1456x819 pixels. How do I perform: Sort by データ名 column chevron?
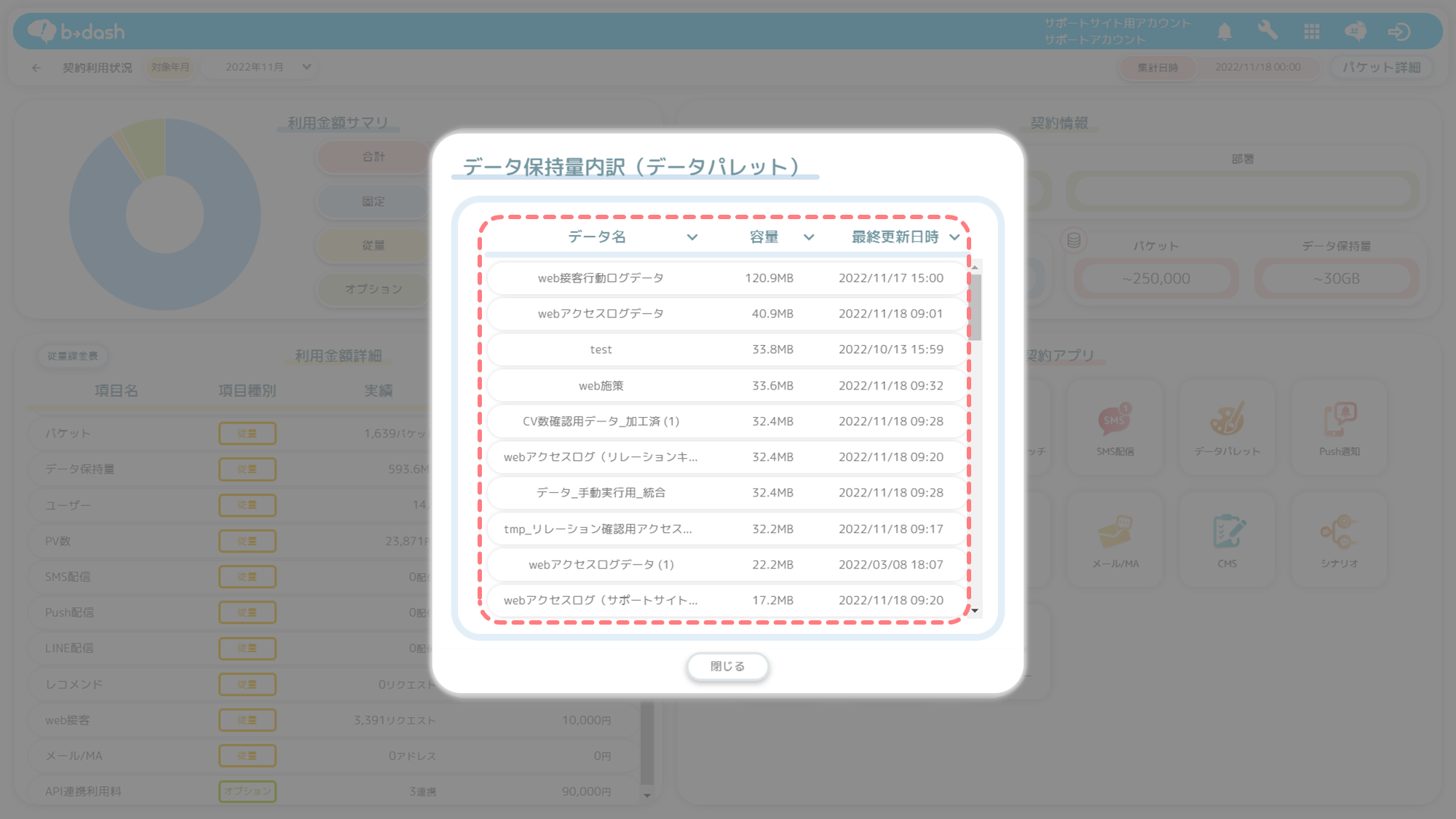click(x=692, y=237)
